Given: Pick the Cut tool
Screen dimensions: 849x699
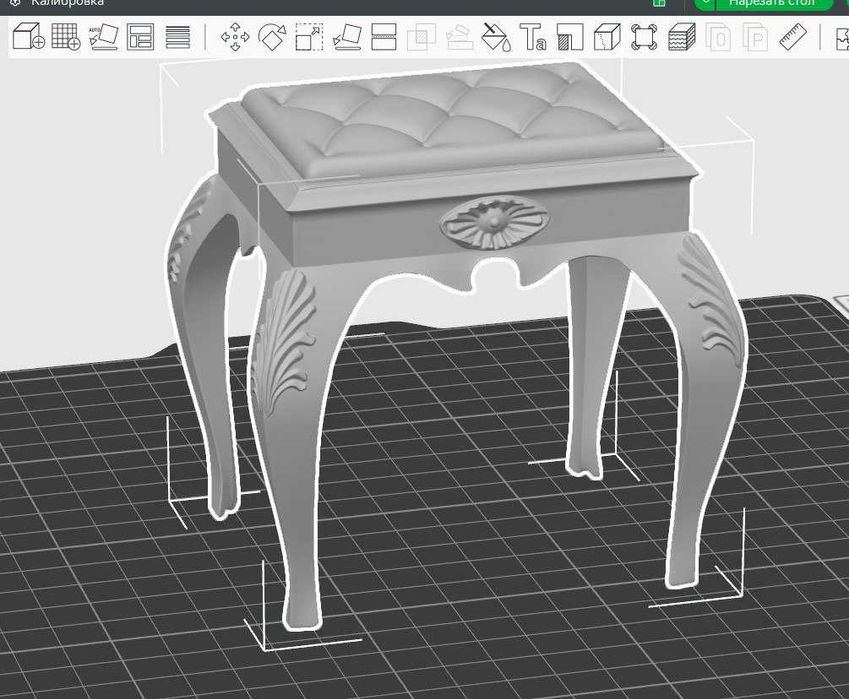Looking at the screenshot, I should (384, 37).
